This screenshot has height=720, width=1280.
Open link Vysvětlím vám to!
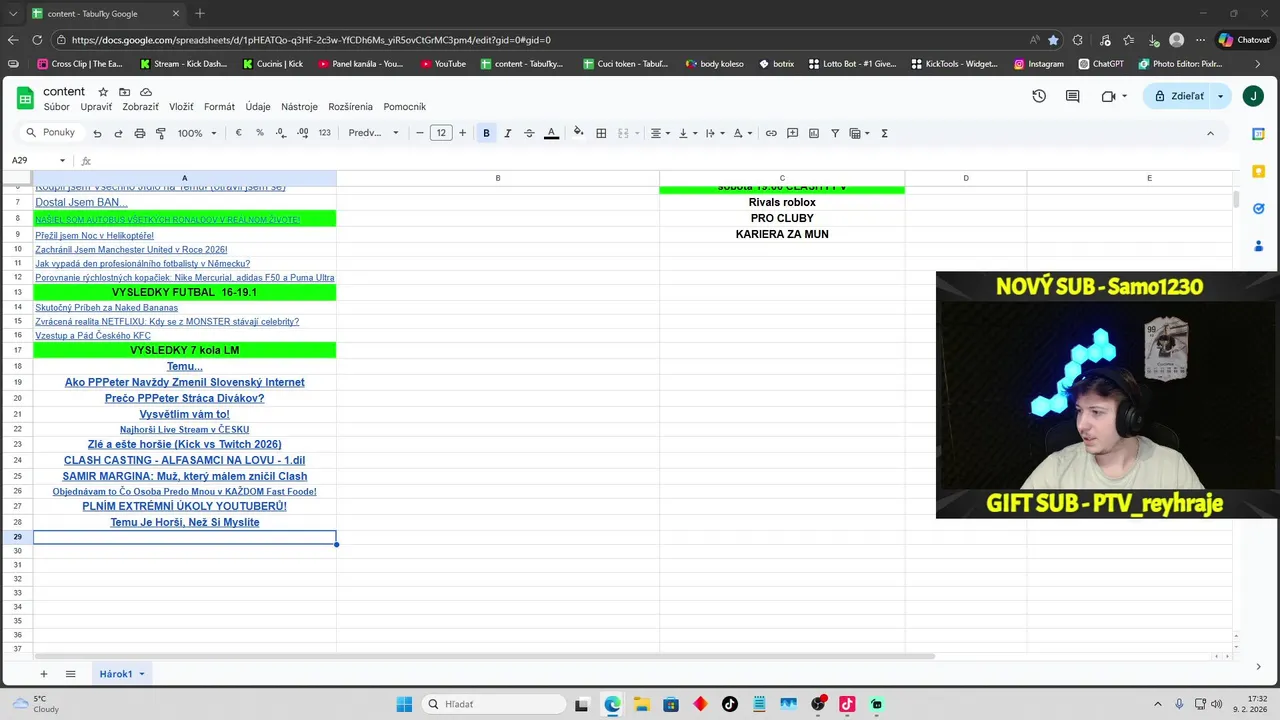click(x=185, y=414)
